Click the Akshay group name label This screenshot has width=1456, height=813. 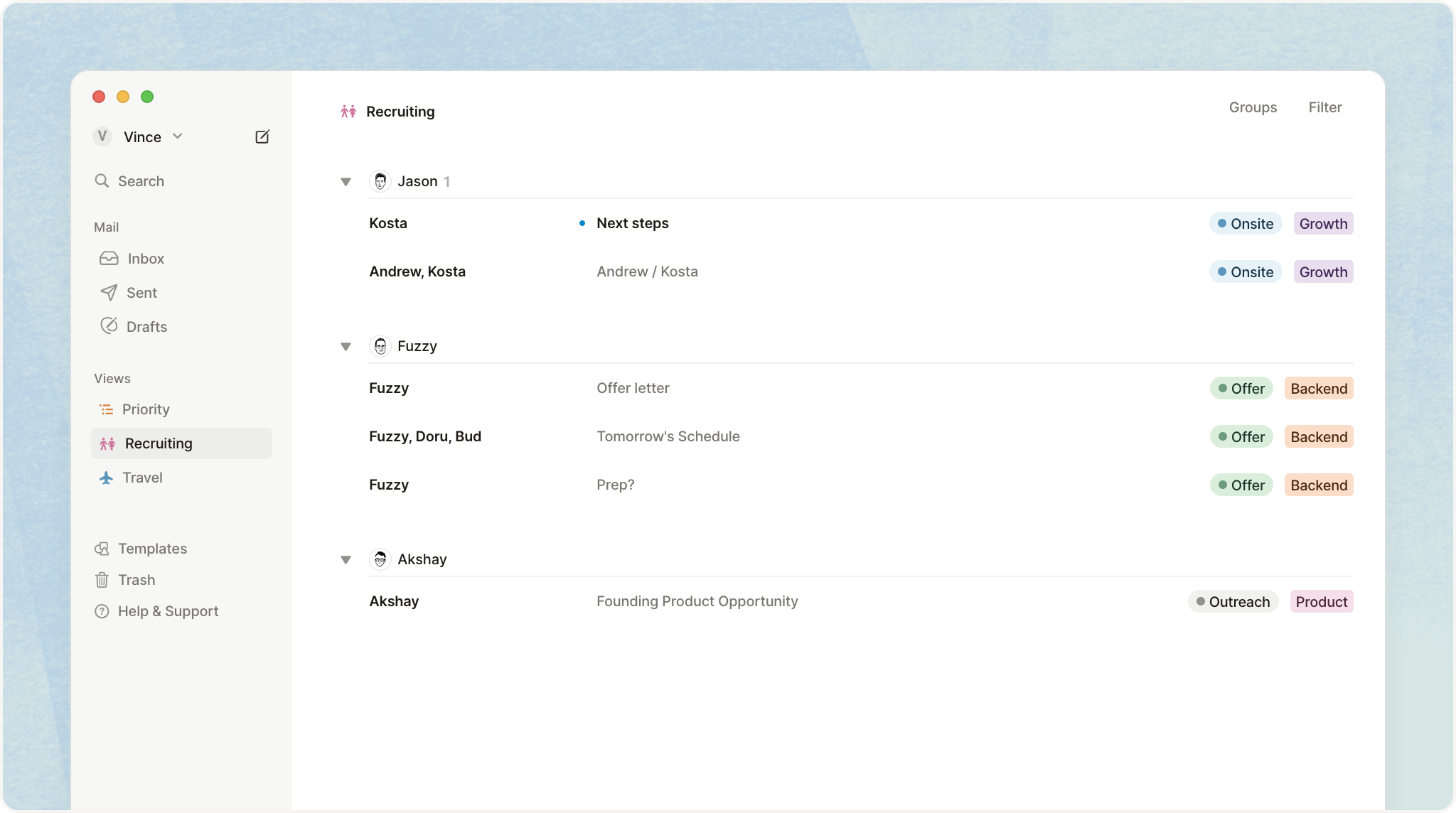[422, 559]
